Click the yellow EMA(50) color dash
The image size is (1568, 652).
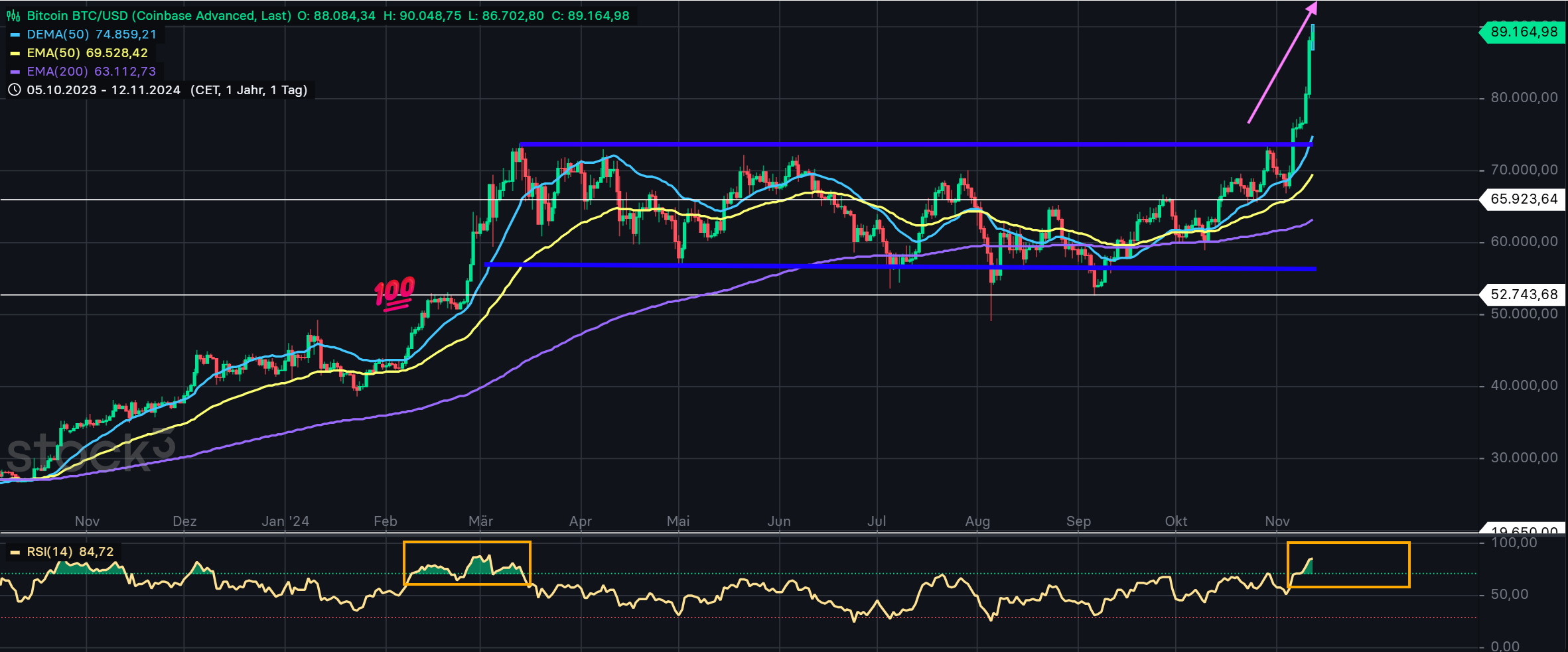point(15,53)
